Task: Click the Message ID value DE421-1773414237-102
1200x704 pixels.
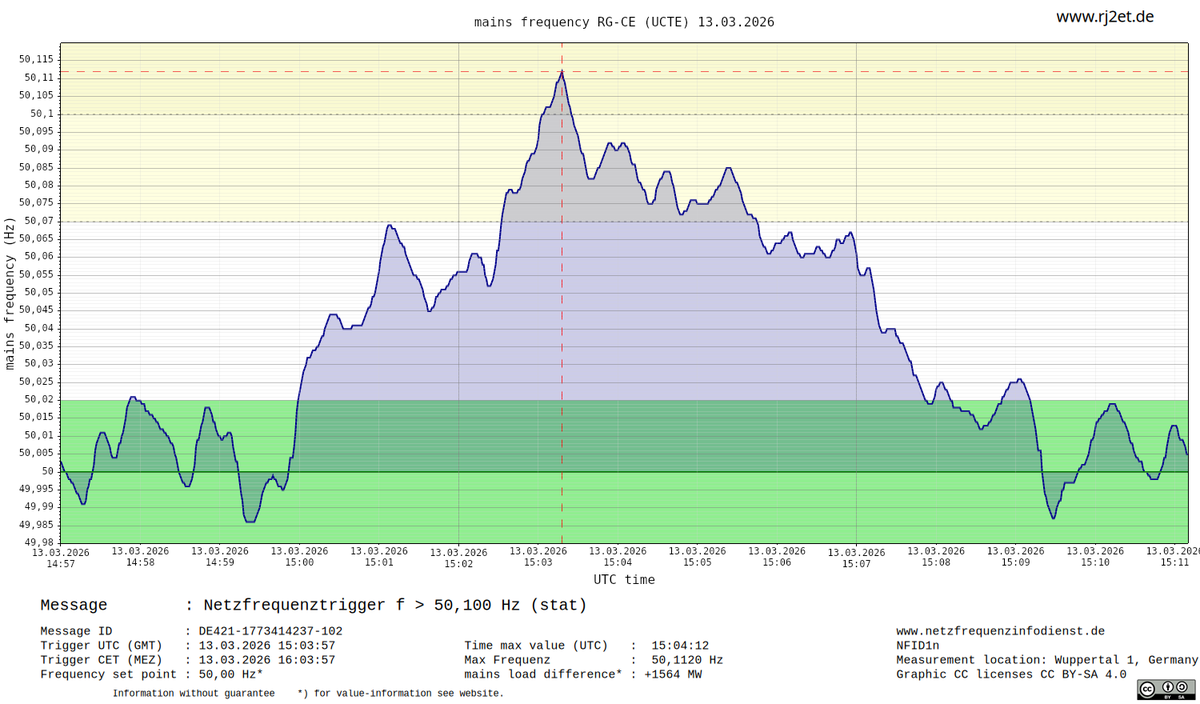Action: tap(270, 631)
